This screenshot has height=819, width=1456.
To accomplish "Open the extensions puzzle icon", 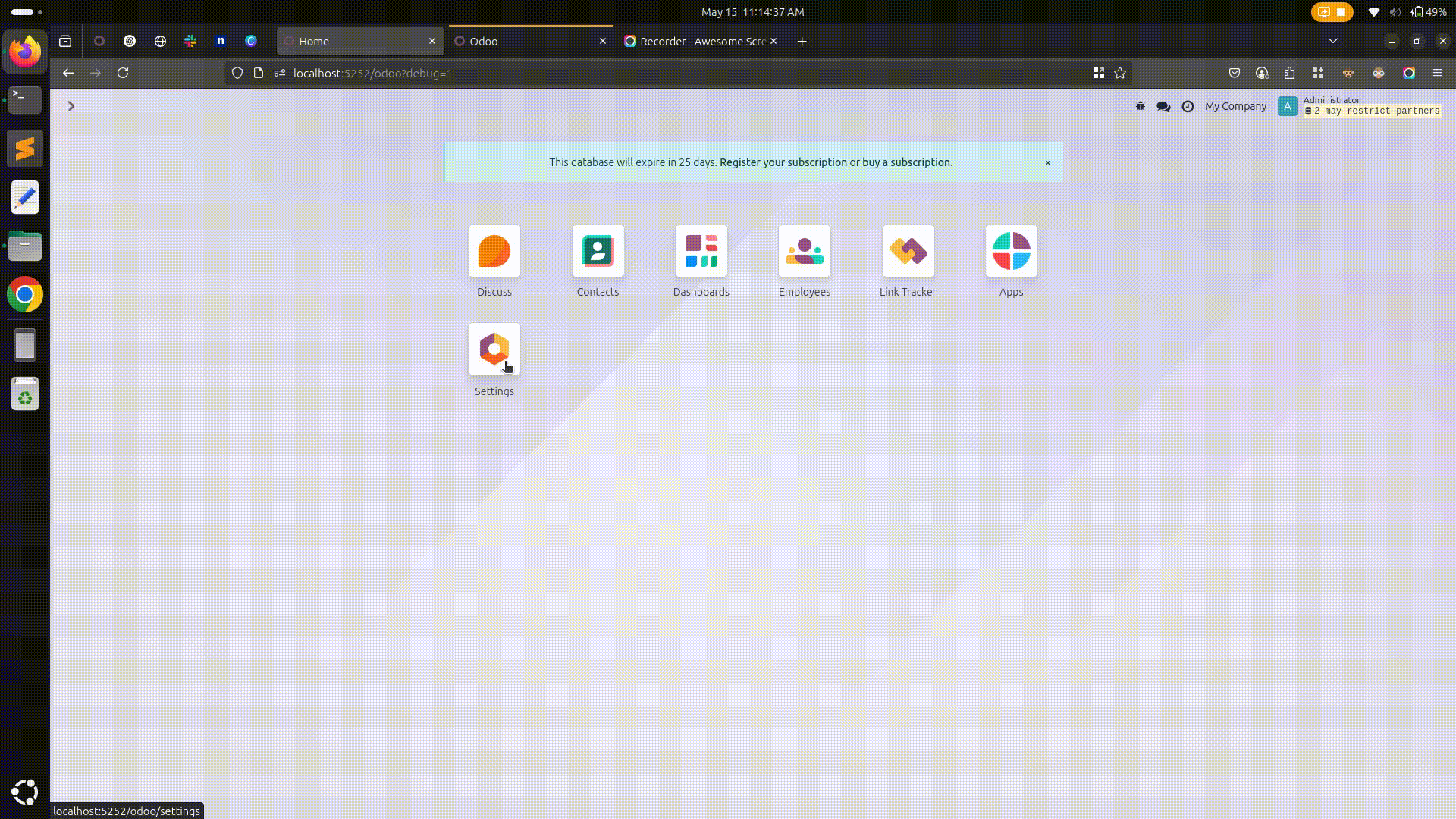I will click(1290, 73).
